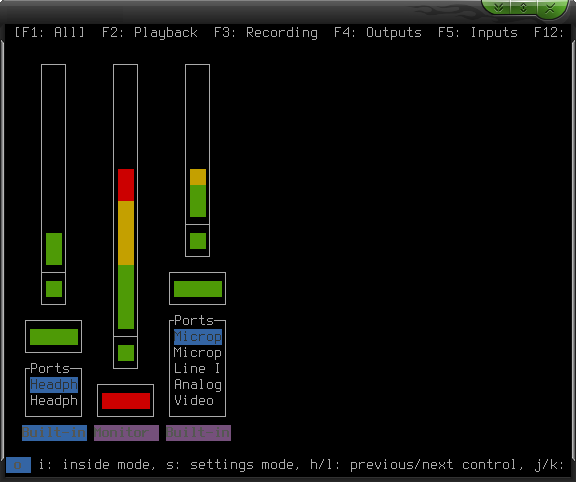The width and height of the screenshot is (576, 482).
Task: Toggle green mute box above Microp ports
Action: pos(198,289)
